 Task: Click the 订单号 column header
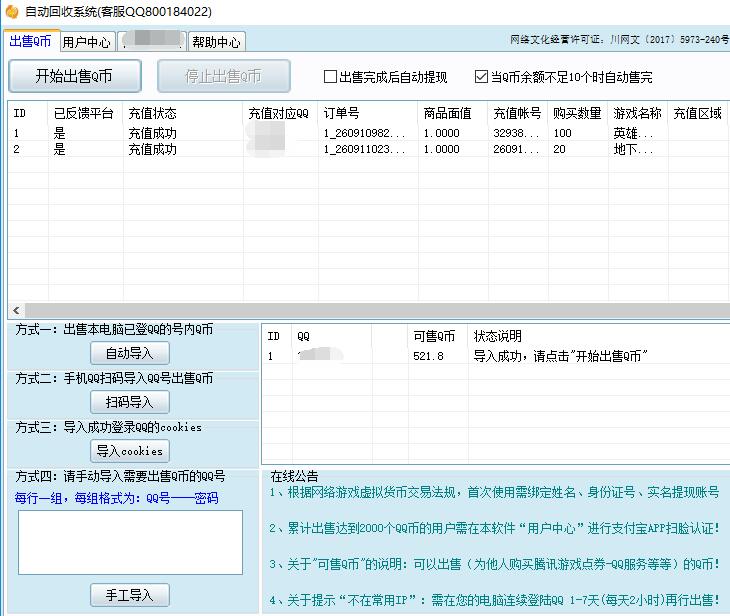368,113
